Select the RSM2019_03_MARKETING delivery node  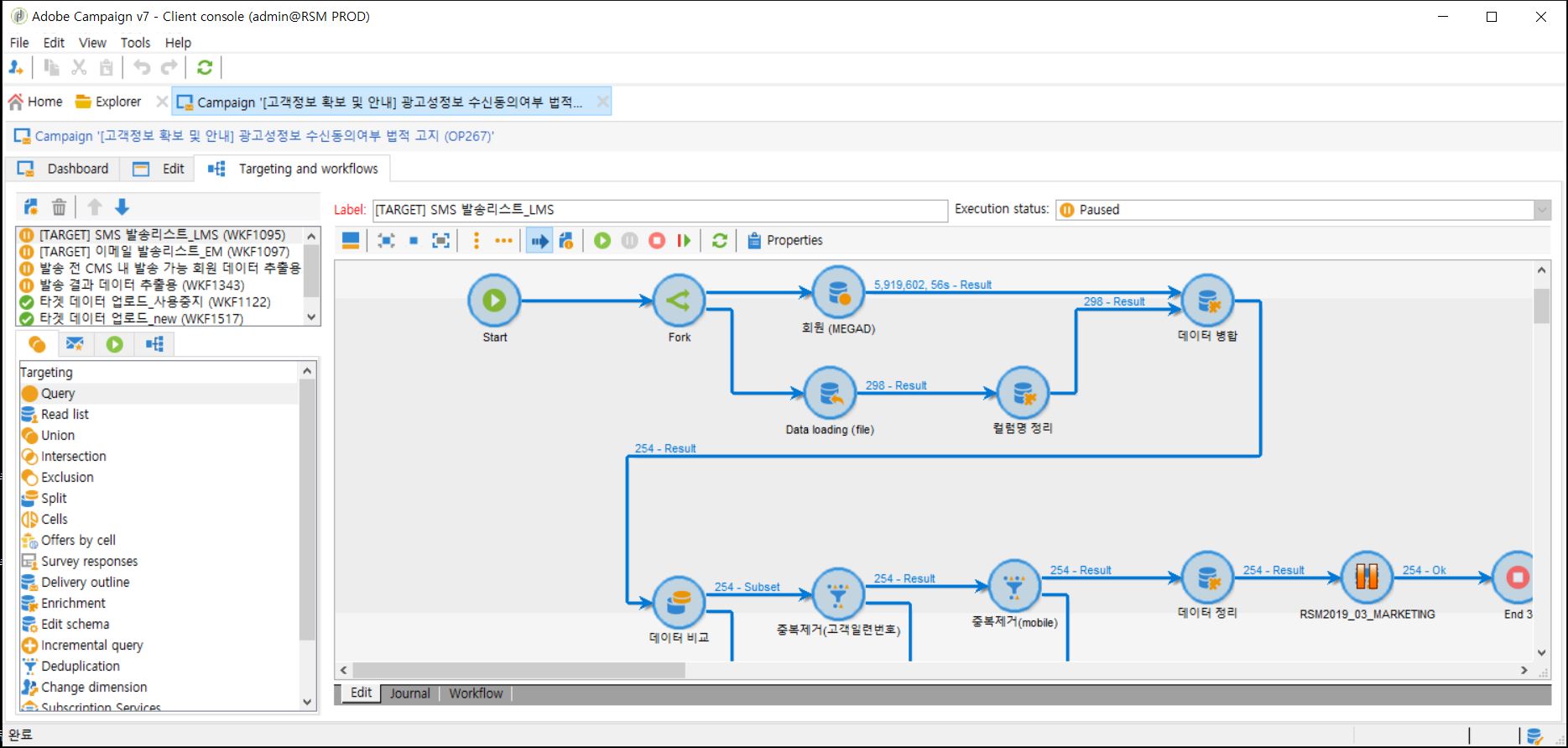click(1367, 578)
